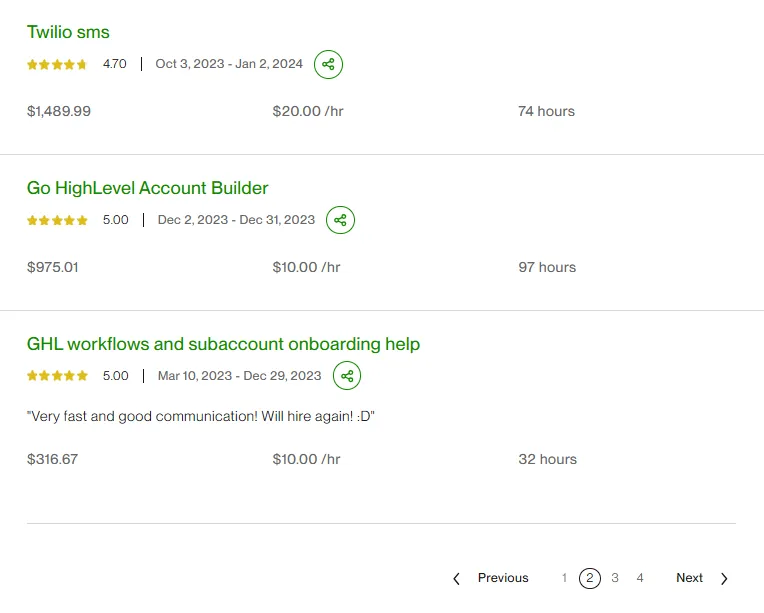Click the share icon for Twilio sms

tap(328, 64)
